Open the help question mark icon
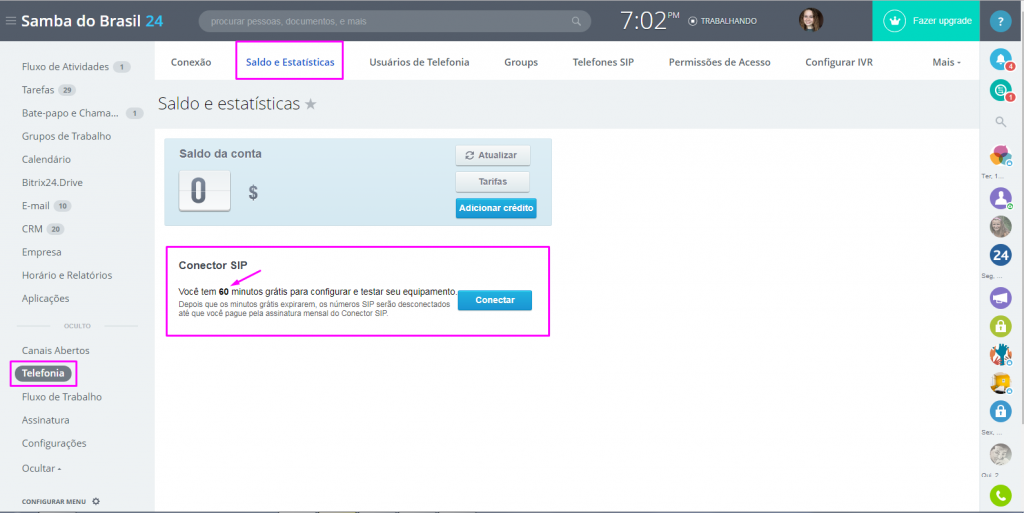 pos(1000,22)
